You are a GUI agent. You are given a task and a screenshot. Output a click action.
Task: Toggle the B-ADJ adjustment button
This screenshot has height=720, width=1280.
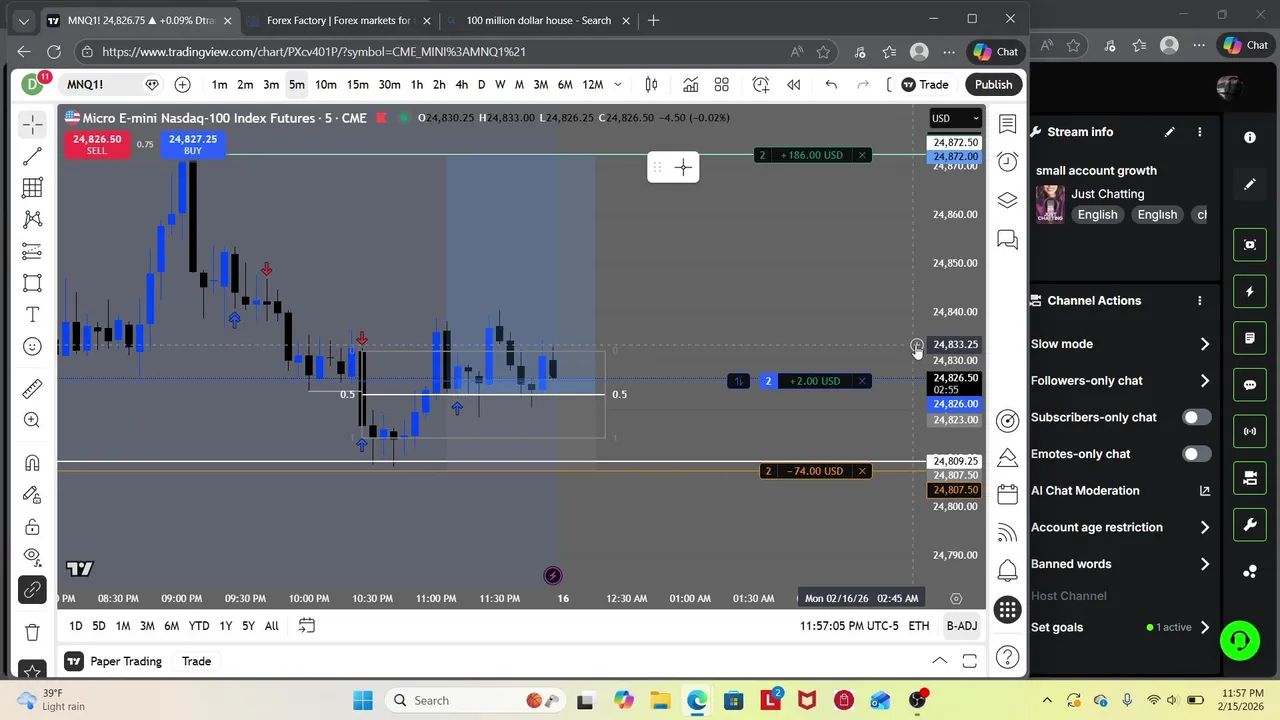pyautogui.click(x=962, y=626)
